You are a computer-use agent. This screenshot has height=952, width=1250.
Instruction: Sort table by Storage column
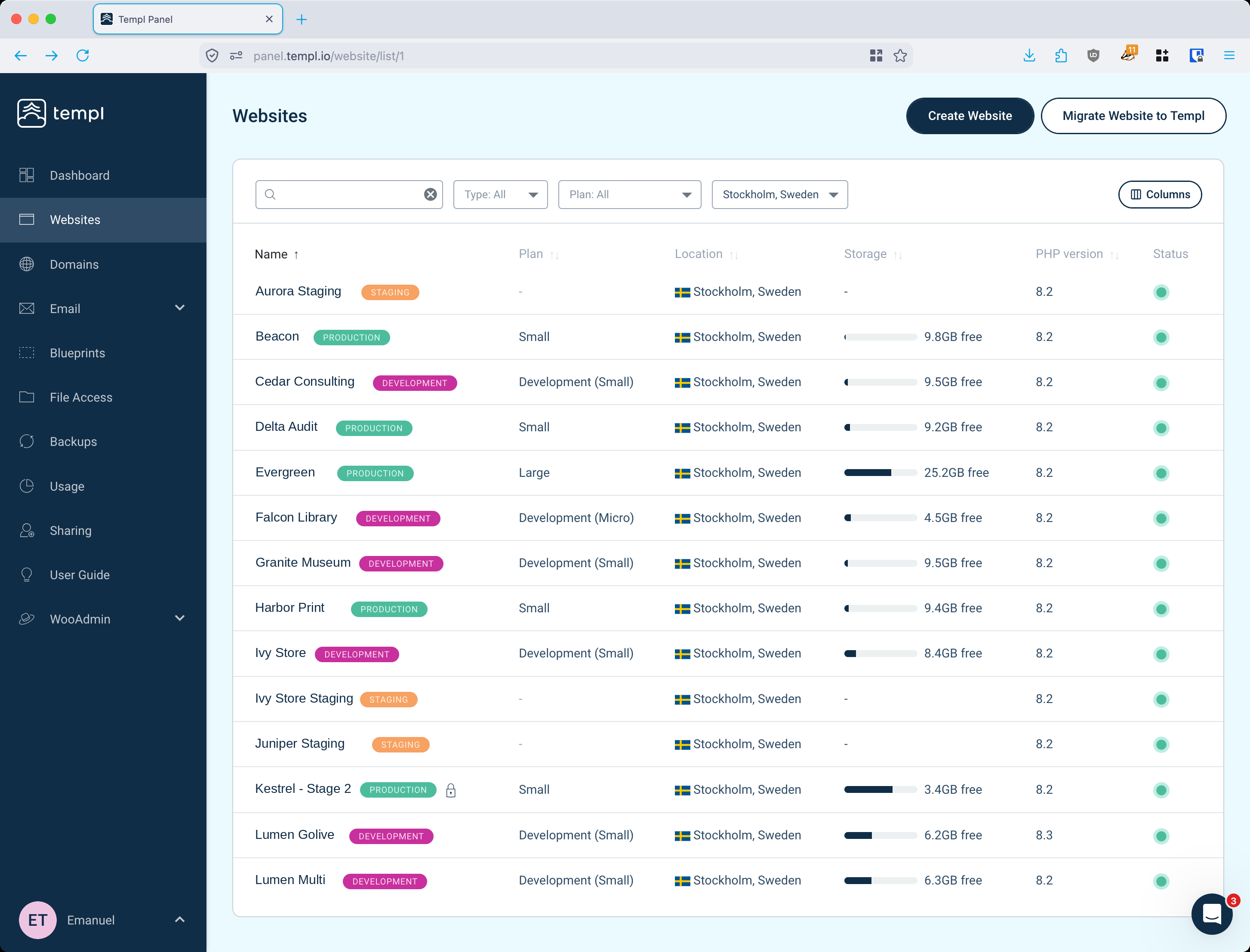873,255
